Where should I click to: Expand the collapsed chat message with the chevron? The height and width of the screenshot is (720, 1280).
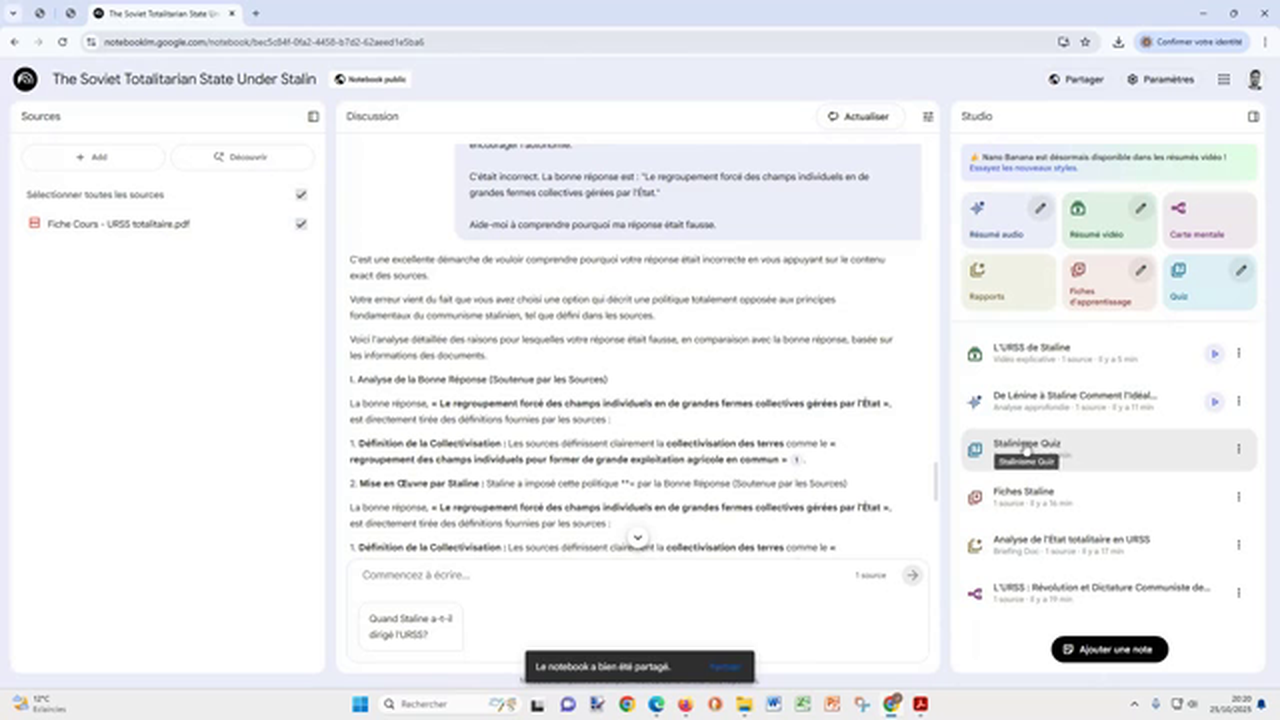[x=637, y=538]
